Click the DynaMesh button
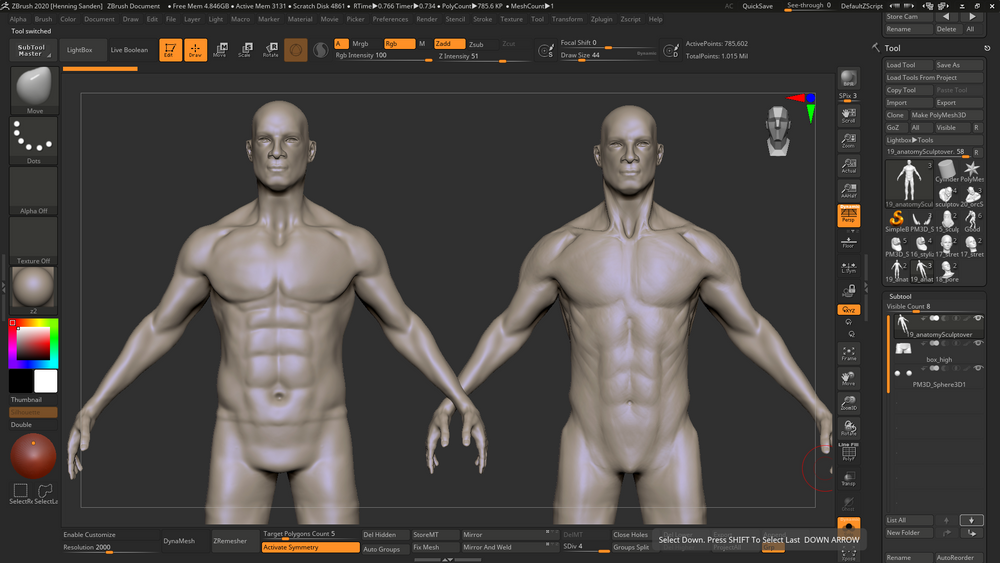1000x563 pixels. [179, 541]
